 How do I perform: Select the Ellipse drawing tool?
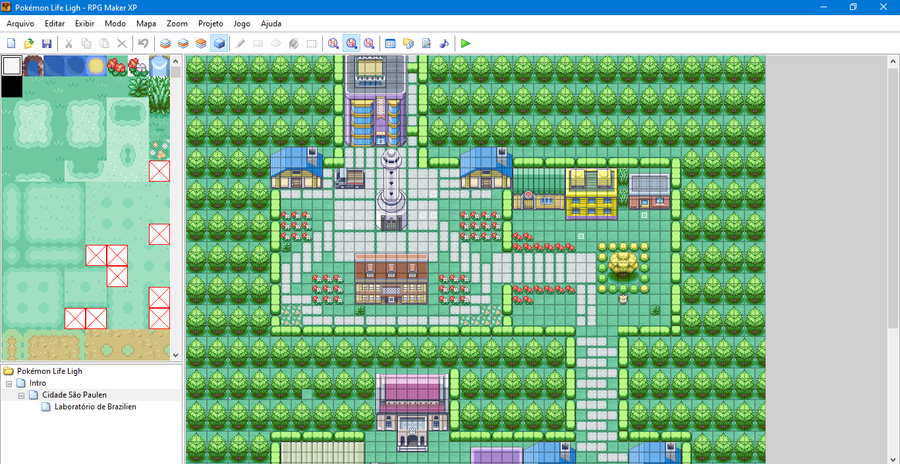coord(276,43)
